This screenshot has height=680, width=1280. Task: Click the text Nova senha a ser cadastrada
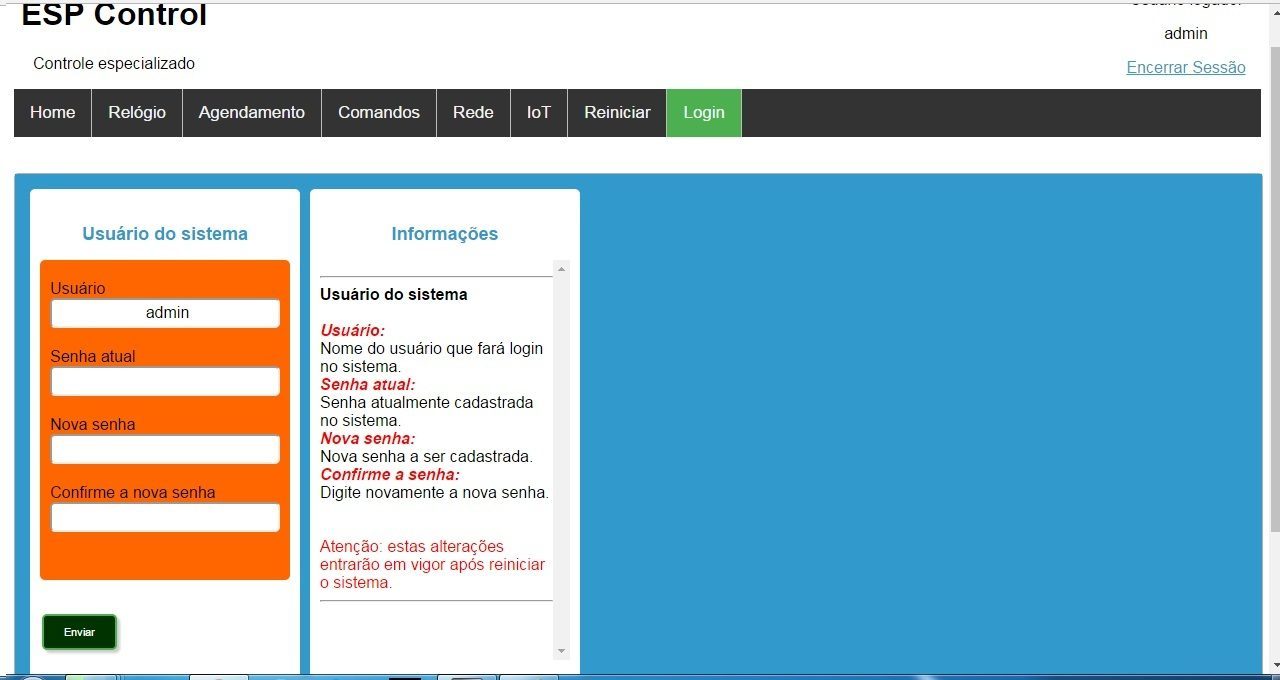426,456
